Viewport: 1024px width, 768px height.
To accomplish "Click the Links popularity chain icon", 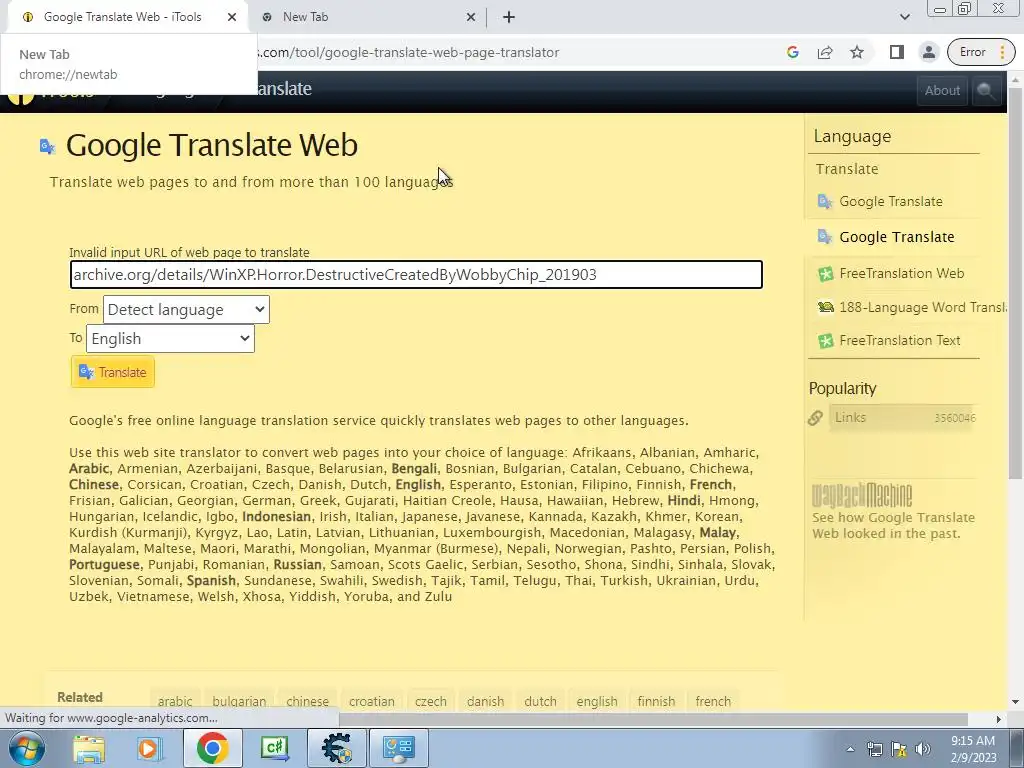I will pos(815,418).
